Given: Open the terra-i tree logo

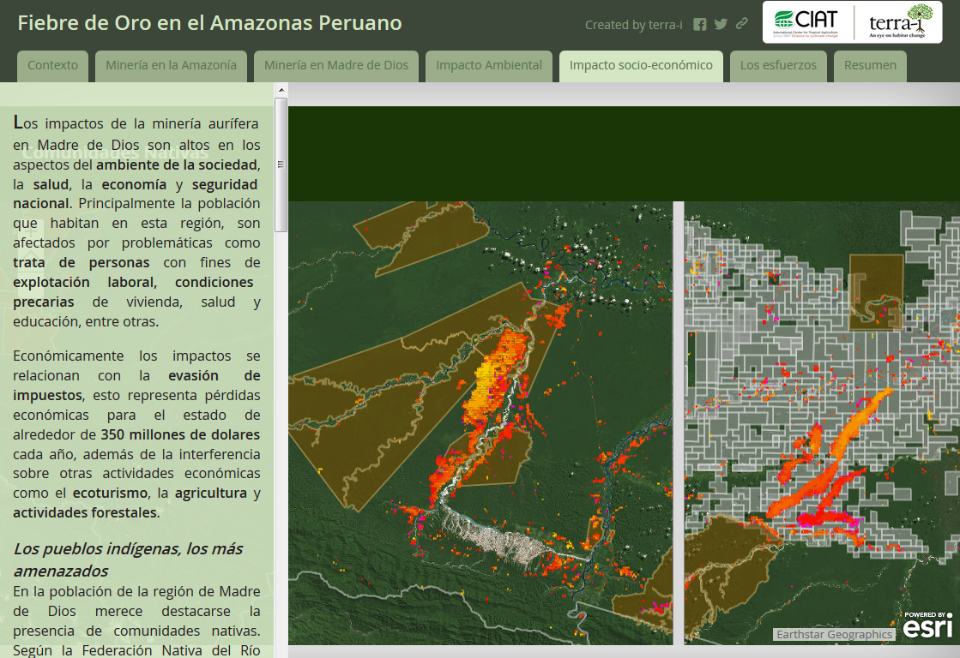Looking at the screenshot, I should [900, 21].
